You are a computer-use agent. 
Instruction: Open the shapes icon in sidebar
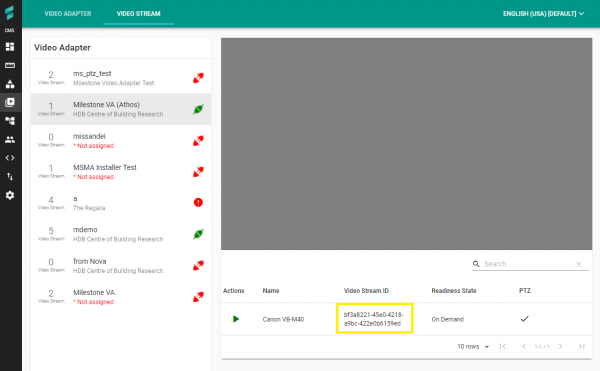10,84
